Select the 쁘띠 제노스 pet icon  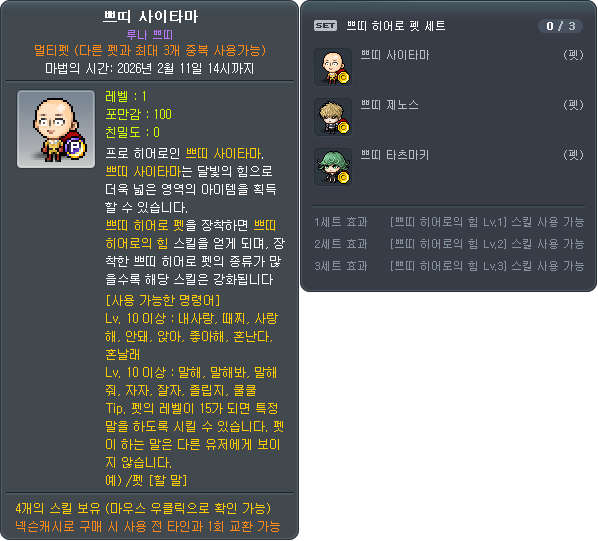point(333,117)
